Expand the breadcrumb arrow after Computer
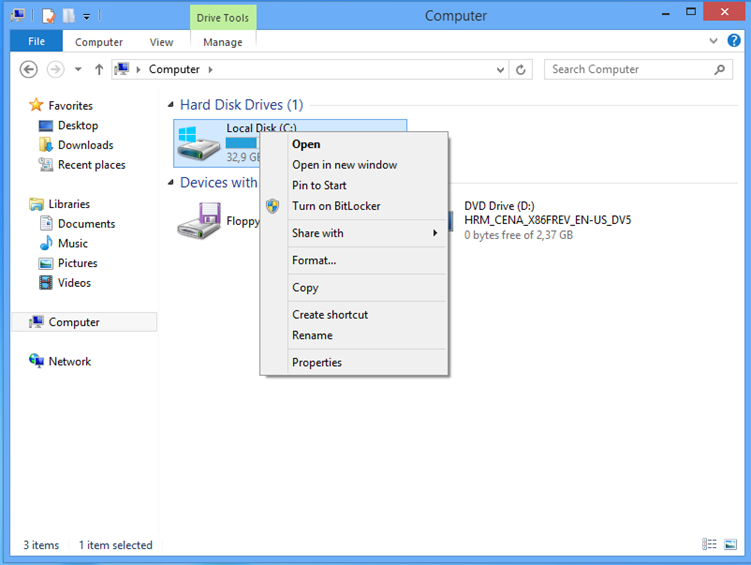This screenshot has width=751, height=565. (x=210, y=70)
